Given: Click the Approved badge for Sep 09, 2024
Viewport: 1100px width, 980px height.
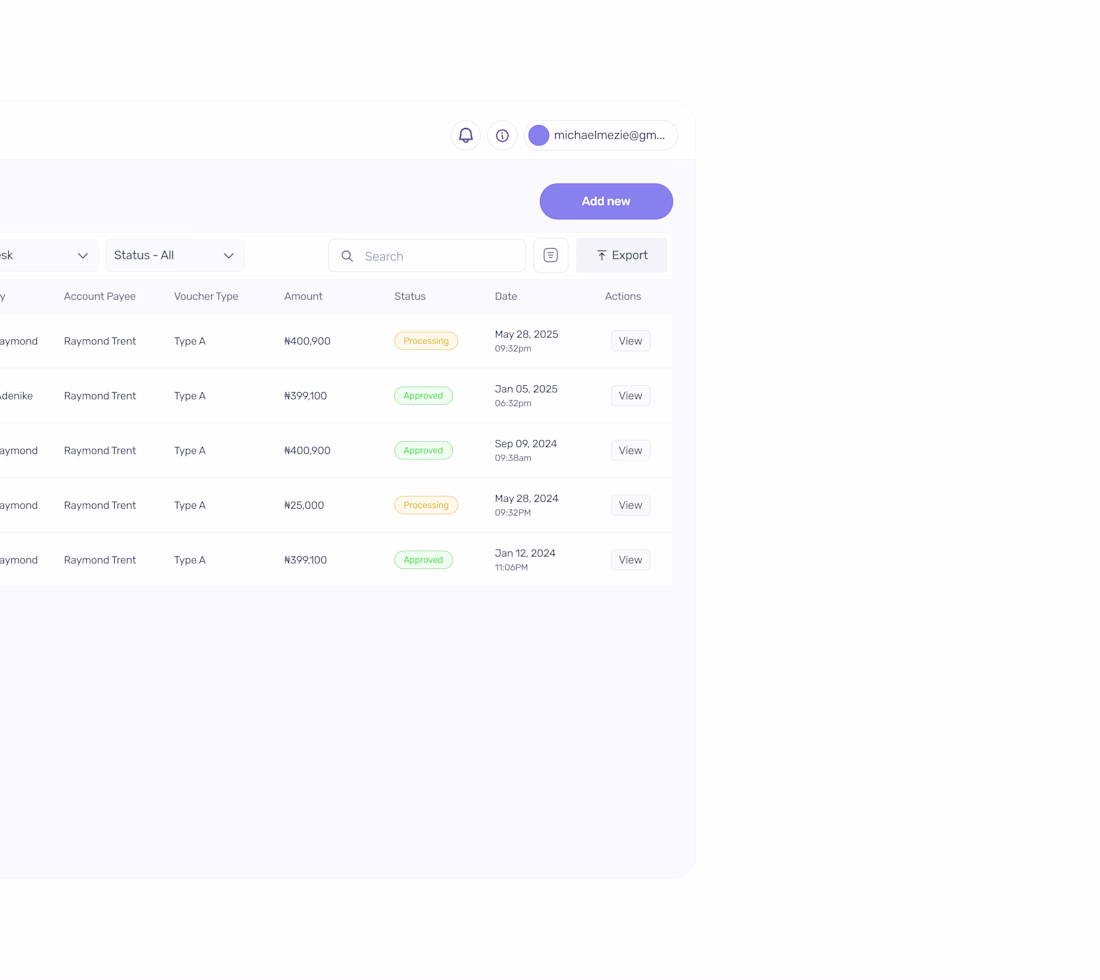Looking at the screenshot, I should [x=423, y=450].
